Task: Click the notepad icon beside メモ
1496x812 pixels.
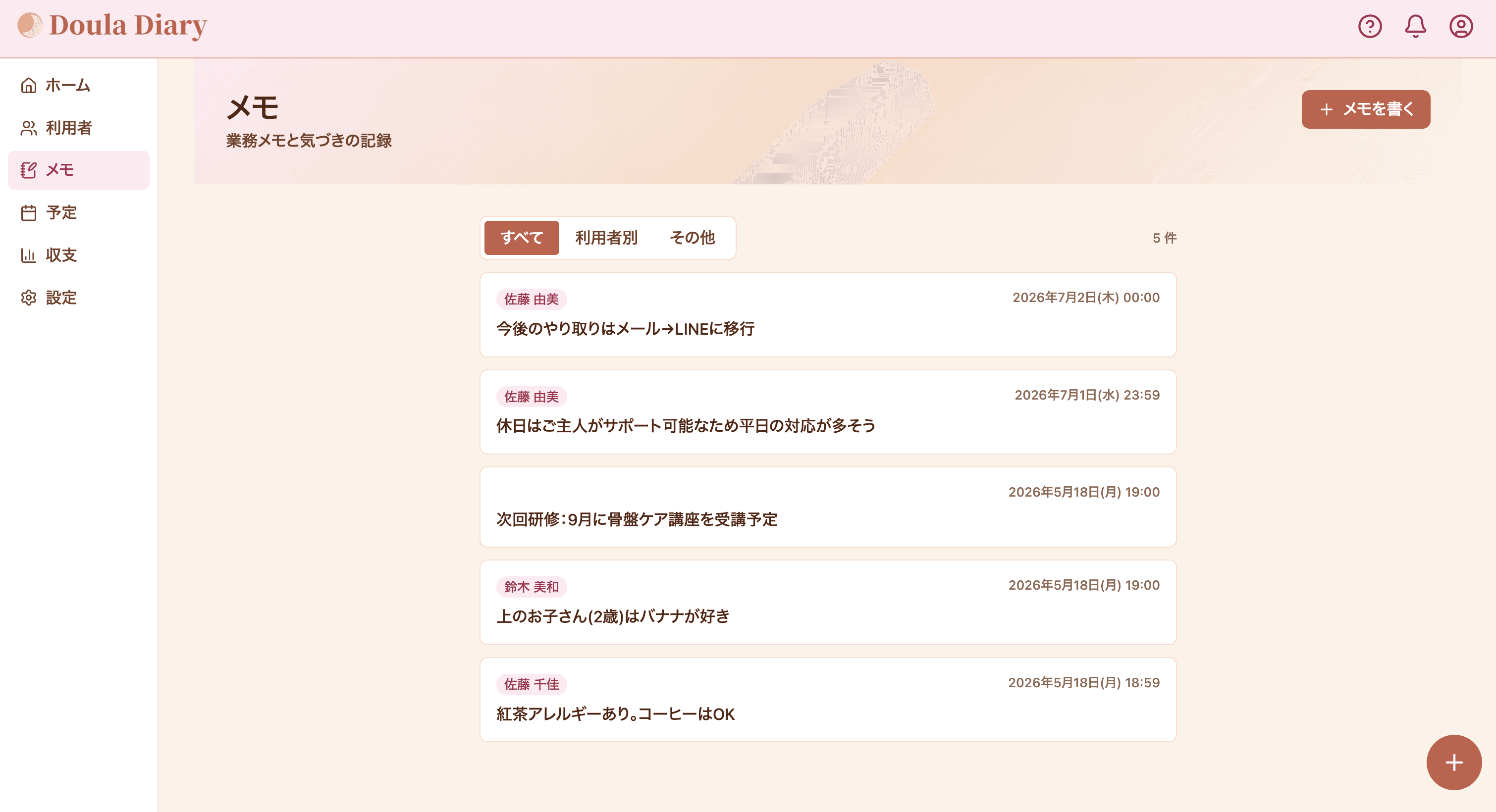Action: coord(28,170)
